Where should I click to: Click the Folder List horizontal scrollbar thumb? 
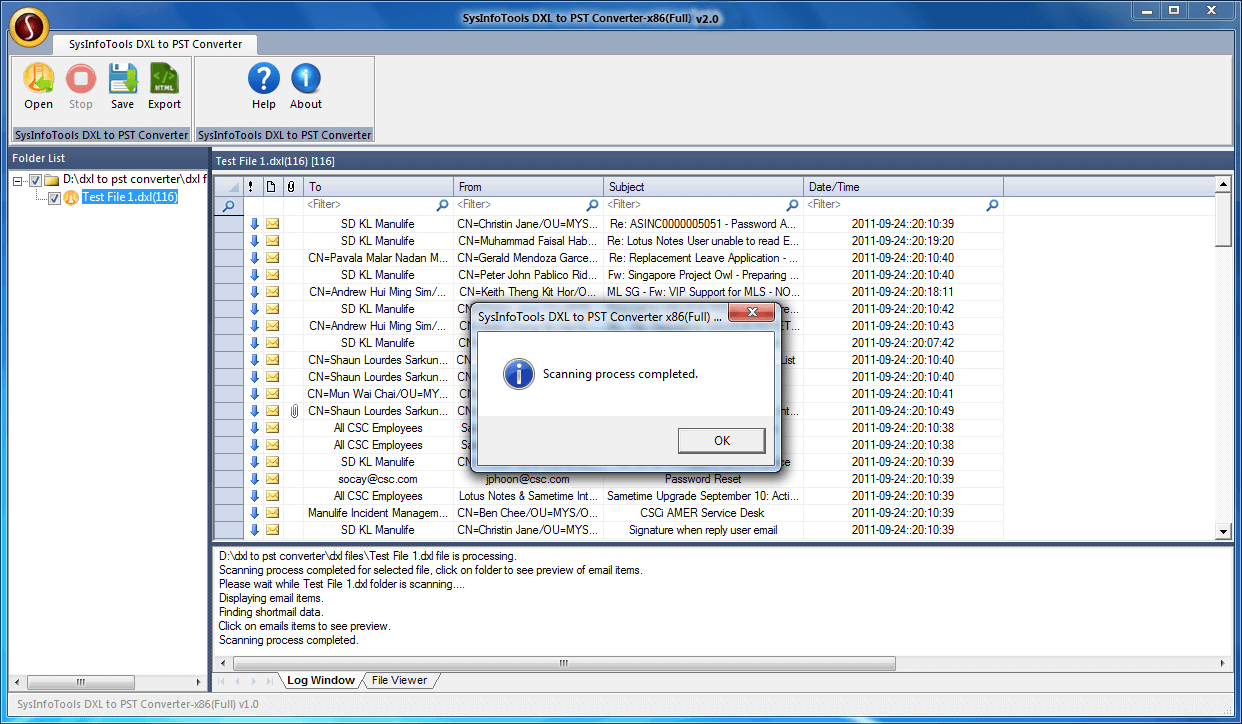coord(80,682)
